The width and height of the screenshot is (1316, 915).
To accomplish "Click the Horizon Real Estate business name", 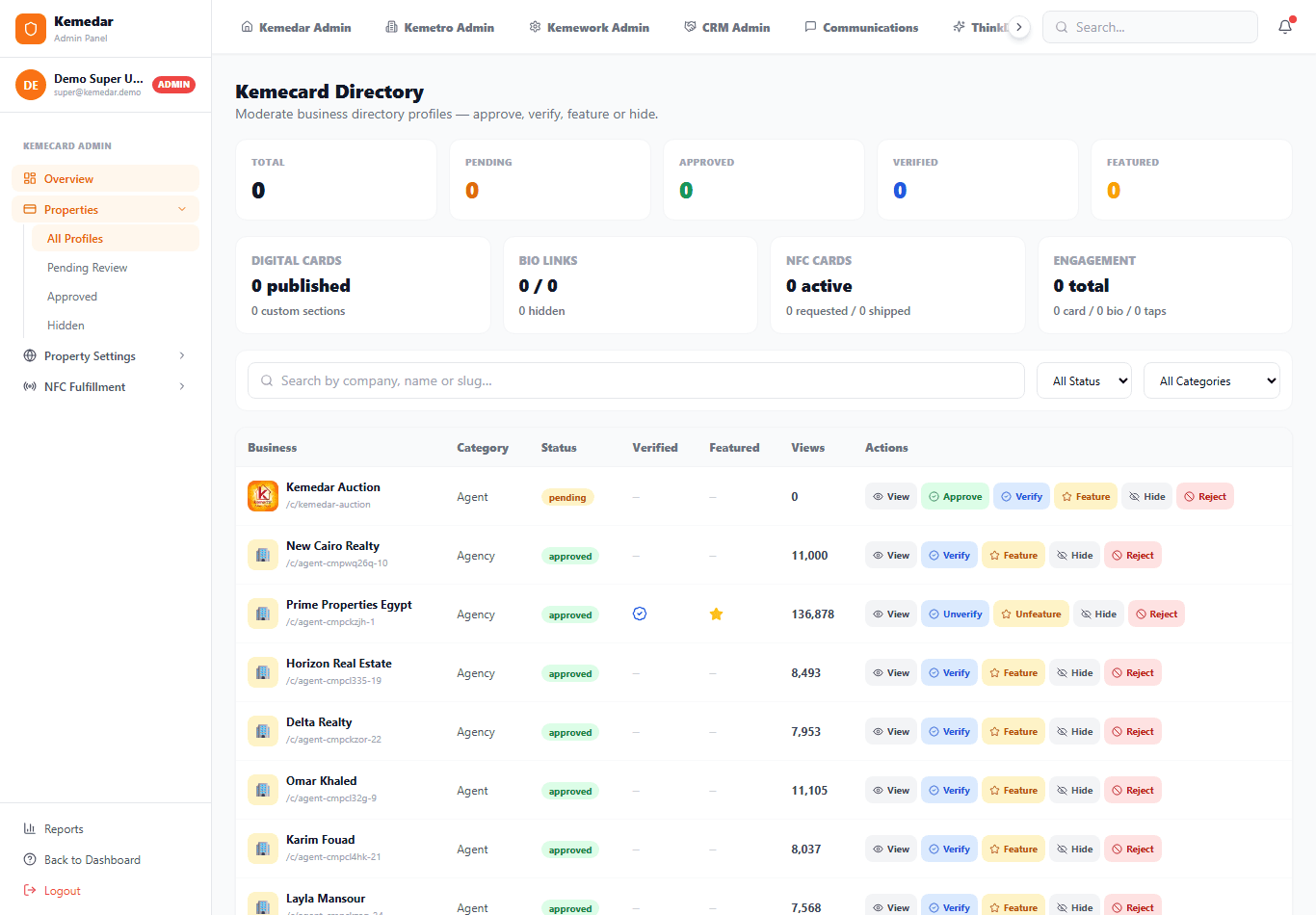I will [x=339, y=664].
